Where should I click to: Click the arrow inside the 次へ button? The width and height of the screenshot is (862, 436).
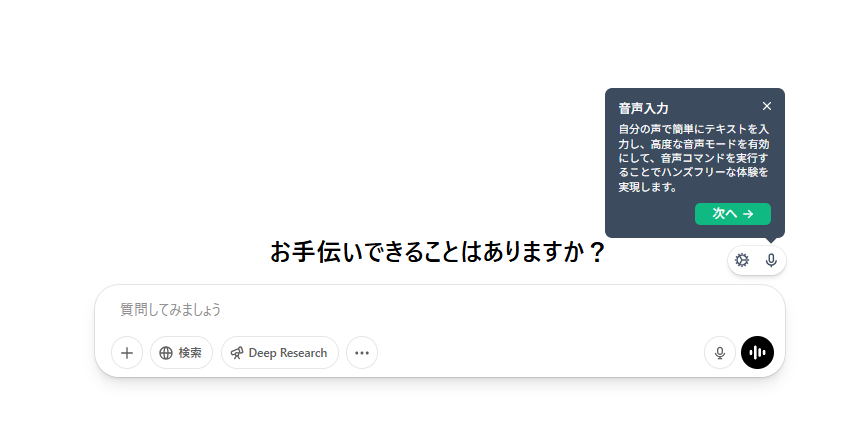748,214
